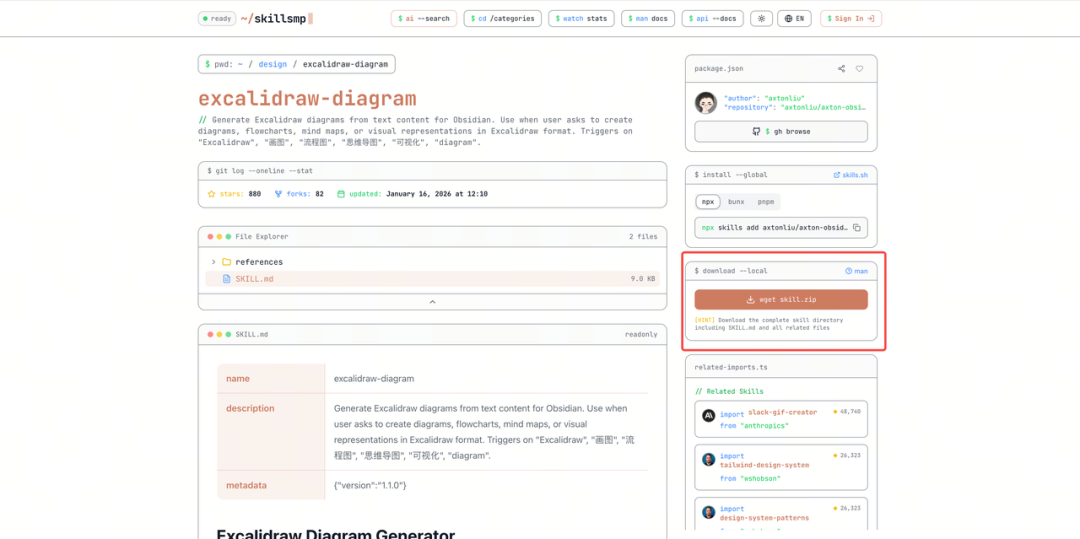Open the EN language selector
The height and width of the screenshot is (539, 1080).
pos(794,18)
